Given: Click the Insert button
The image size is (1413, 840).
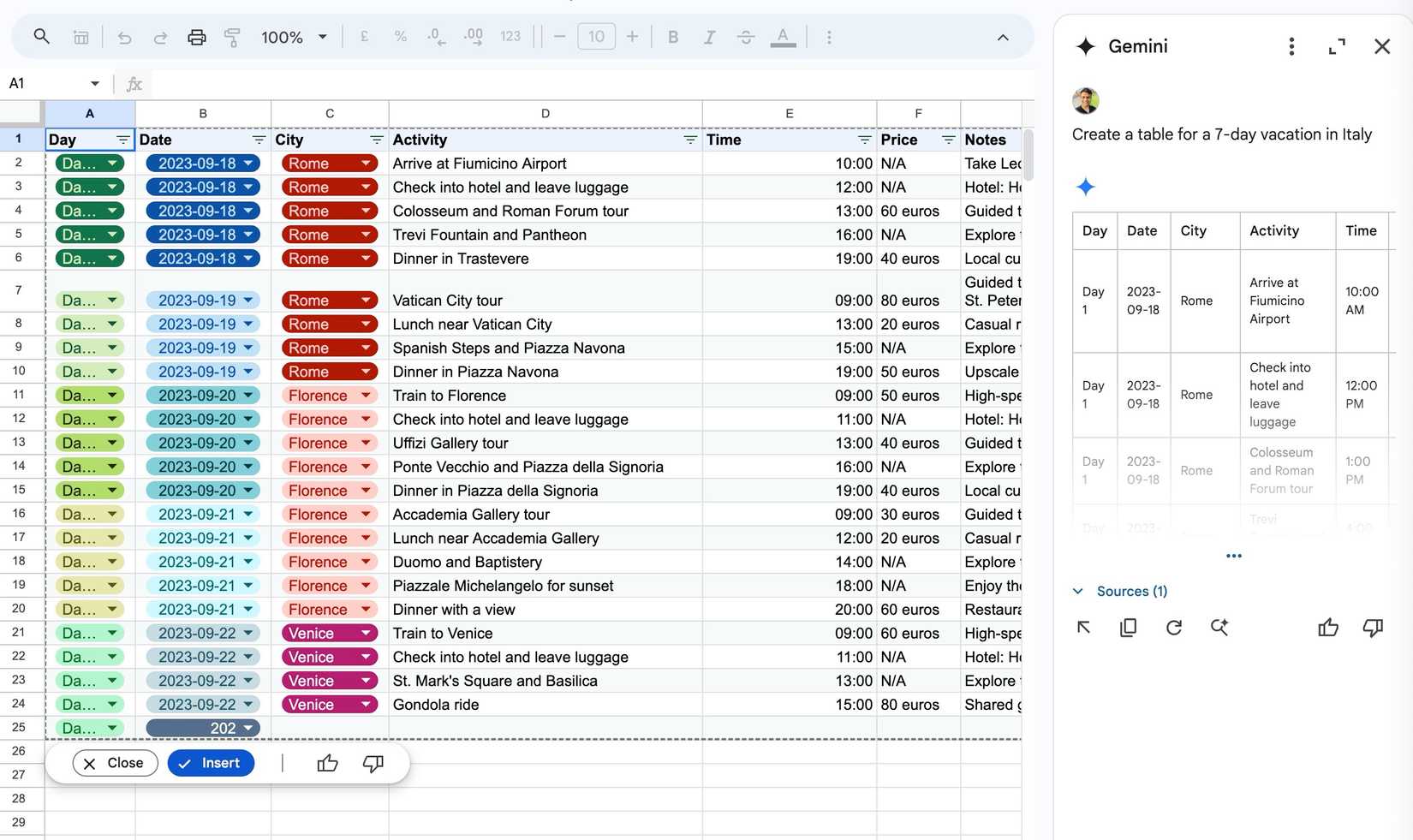Looking at the screenshot, I should (x=211, y=763).
